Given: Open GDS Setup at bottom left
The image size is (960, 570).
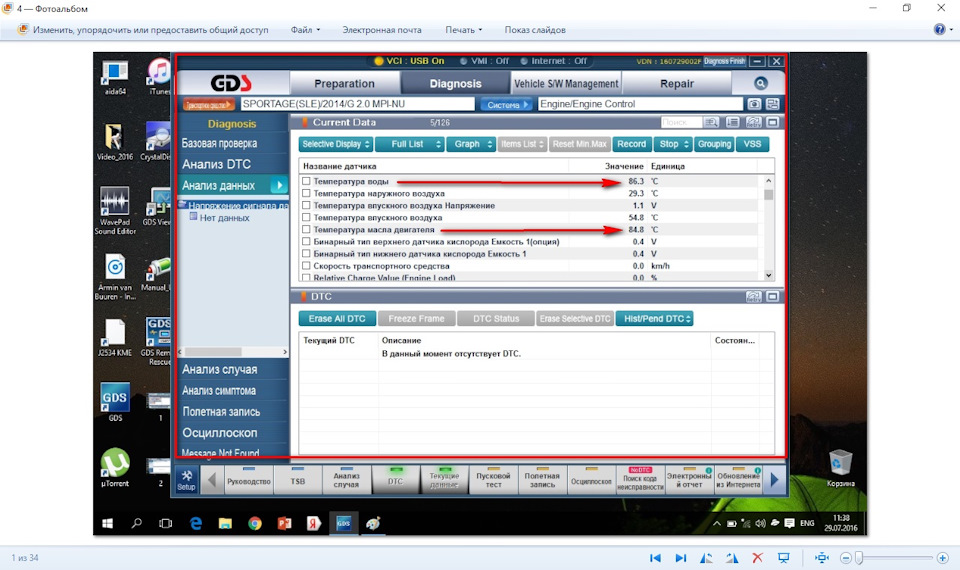Looking at the screenshot, I should (x=186, y=480).
